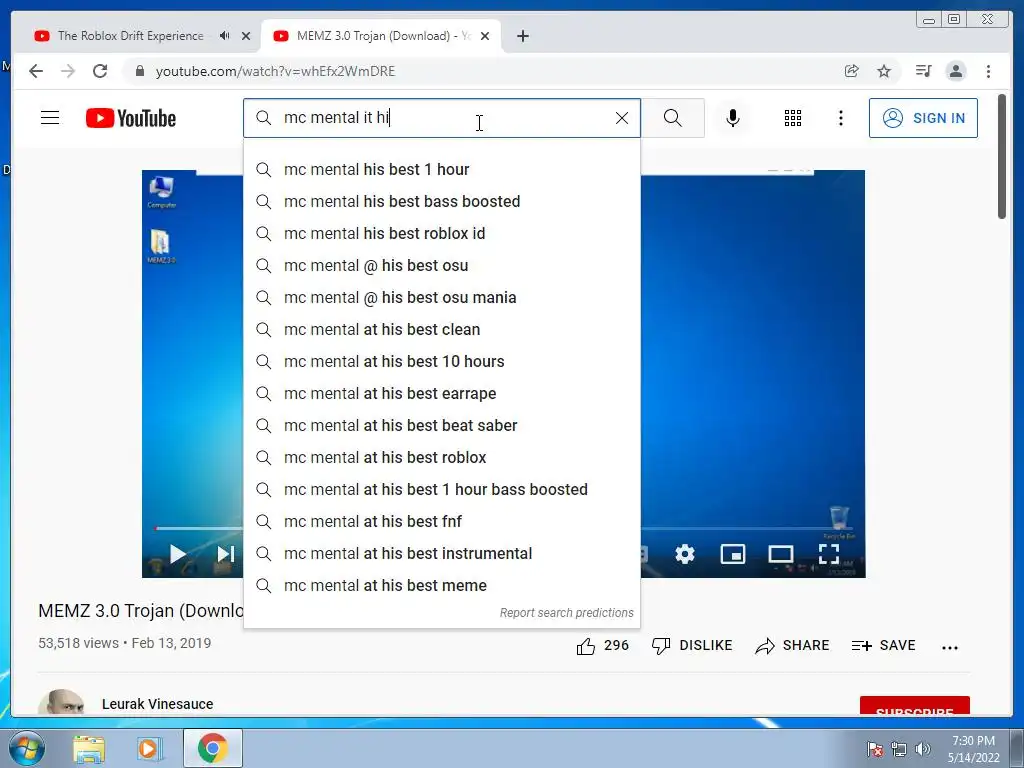
Task: Click the address bar URL
Action: coord(275,71)
